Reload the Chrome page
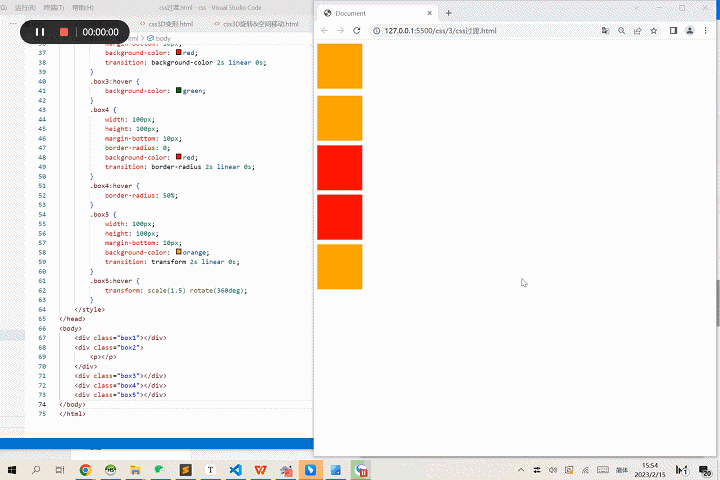 coord(356,31)
